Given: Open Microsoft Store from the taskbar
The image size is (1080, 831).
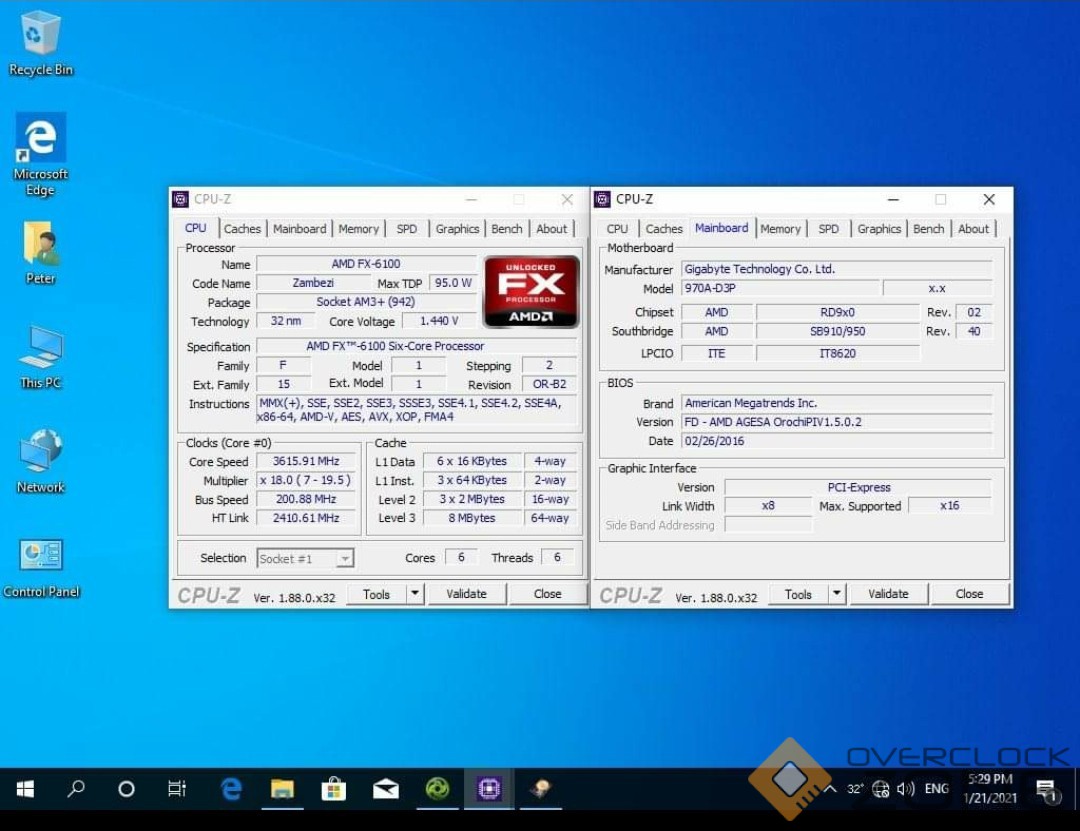Looking at the screenshot, I should (x=334, y=790).
